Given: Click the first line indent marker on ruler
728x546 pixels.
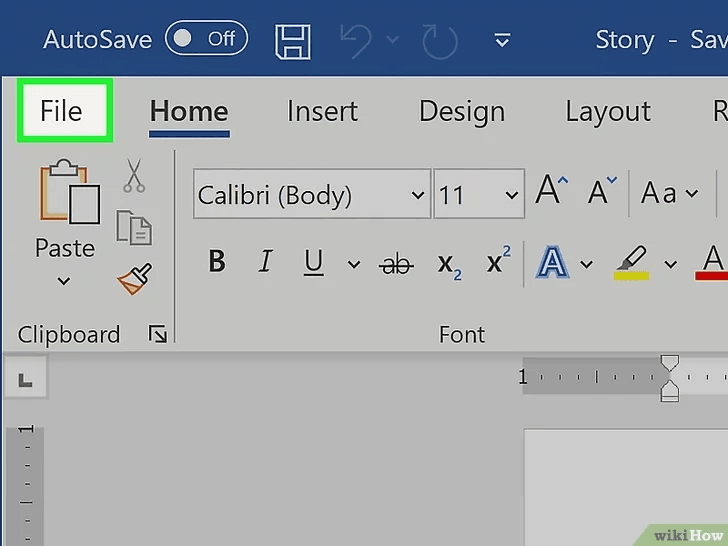Looking at the screenshot, I should [x=670, y=363].
